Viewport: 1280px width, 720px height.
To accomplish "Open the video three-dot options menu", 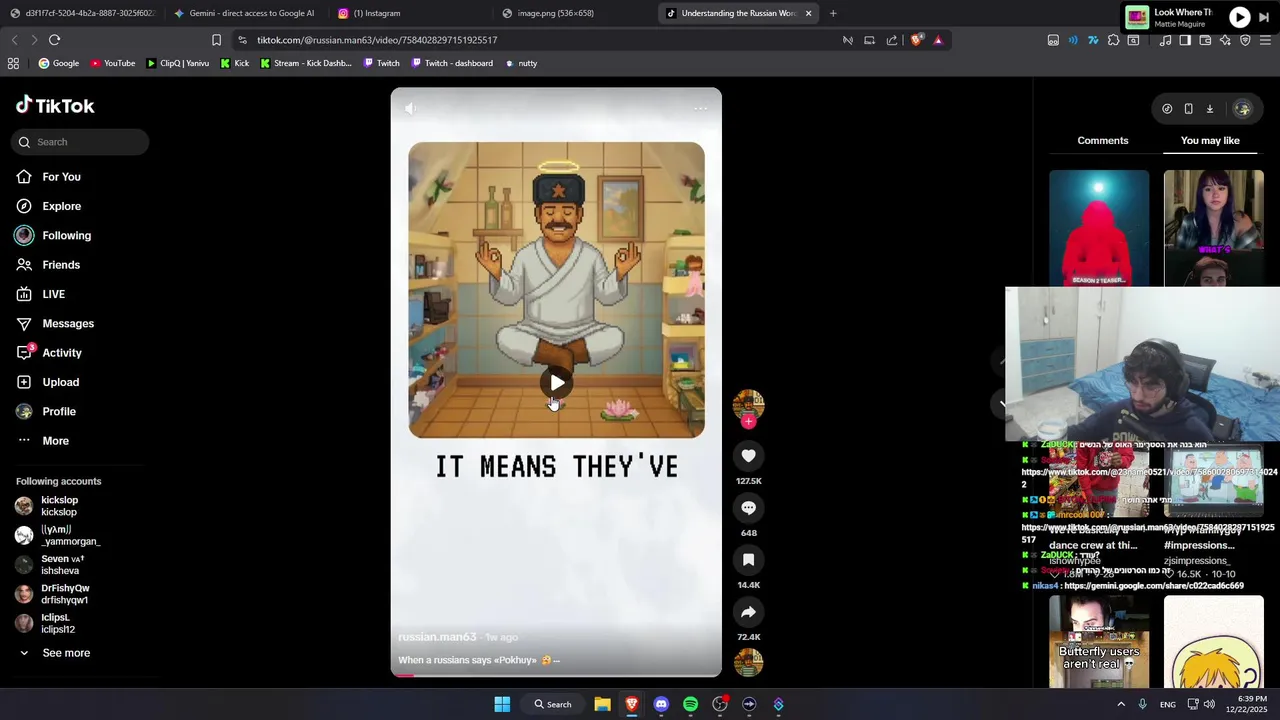I will (700, 108).
